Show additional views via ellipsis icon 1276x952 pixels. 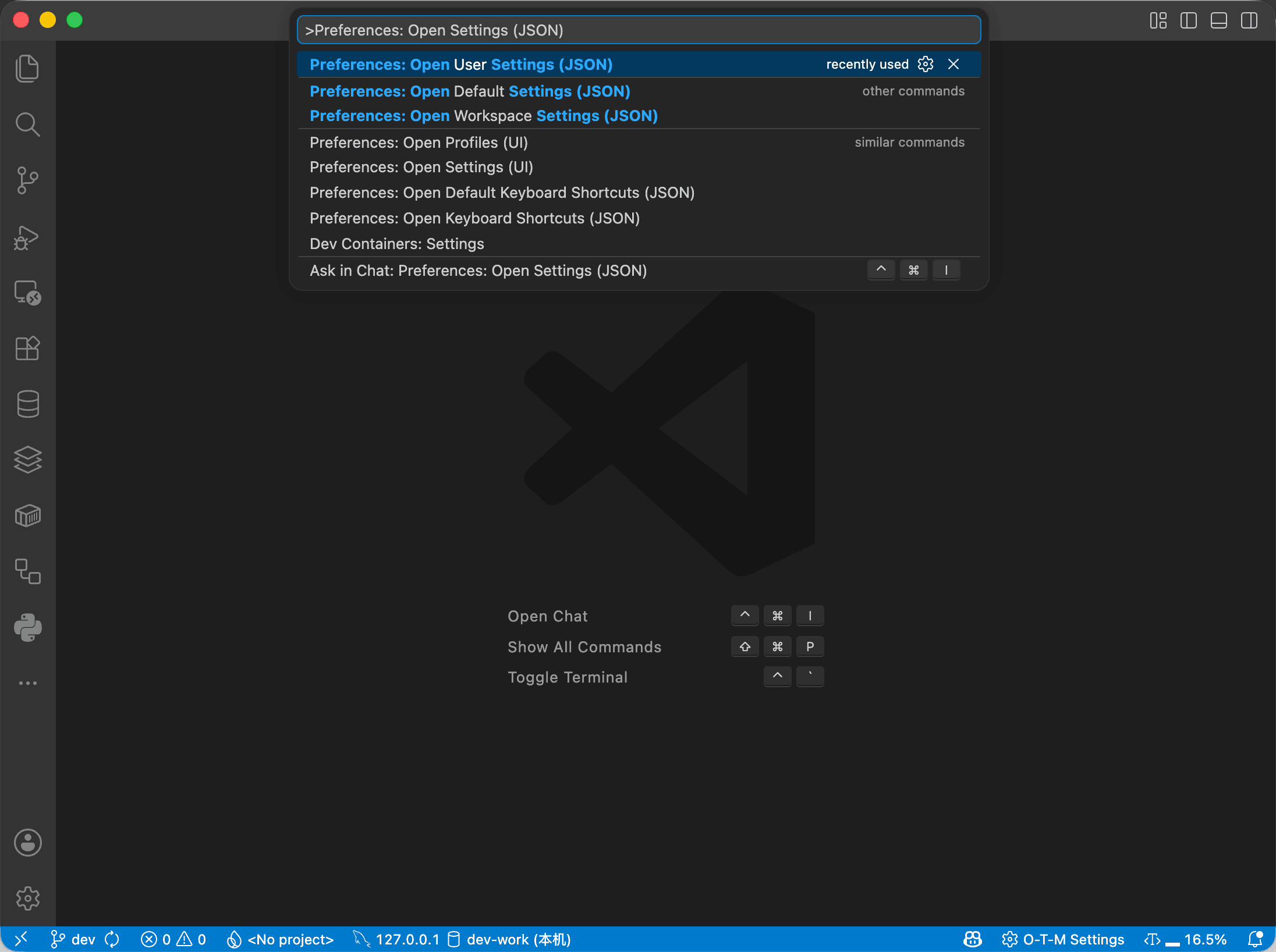[27, 683]
